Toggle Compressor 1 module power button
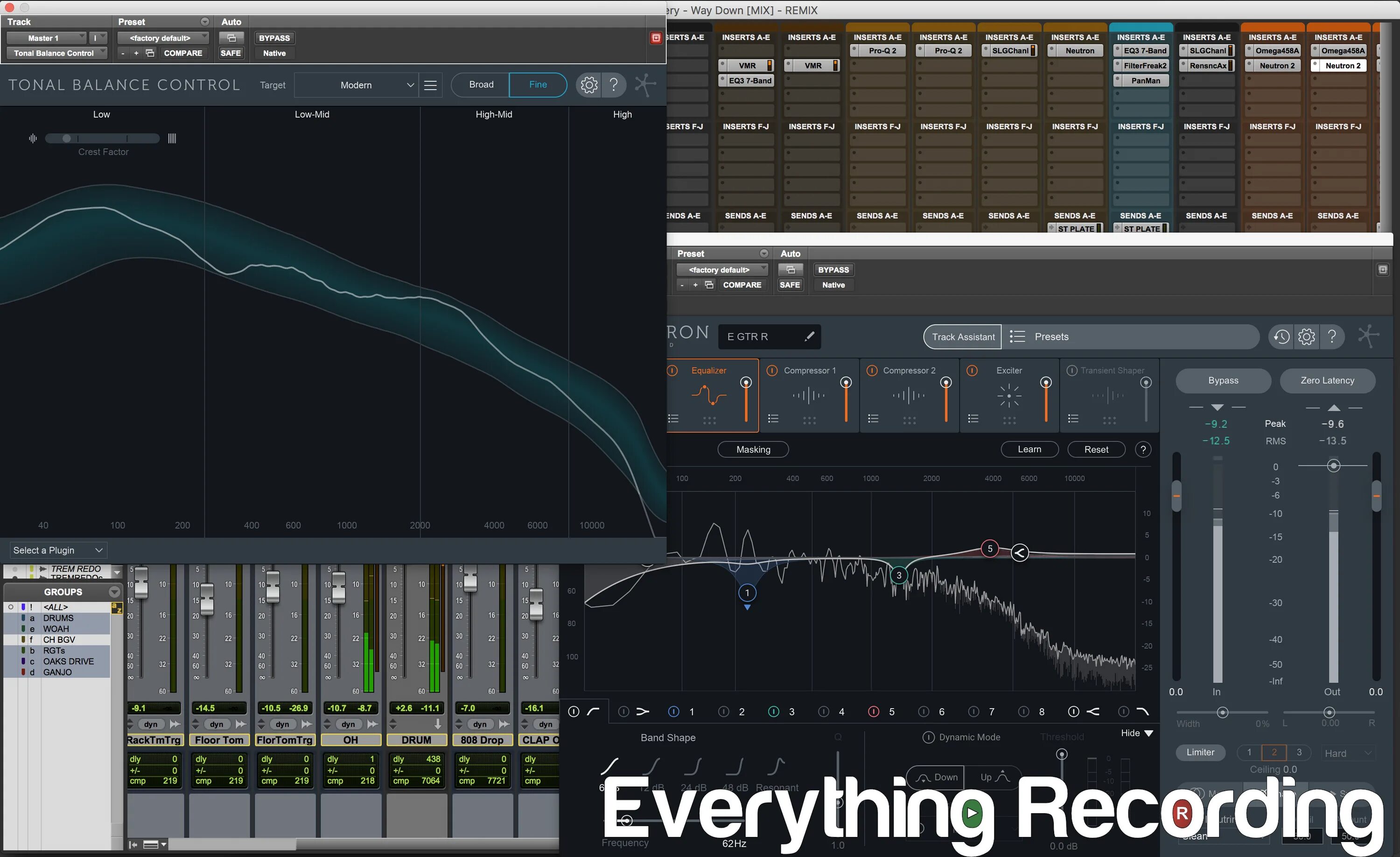Screen dimensions: 1400x857 771,371
